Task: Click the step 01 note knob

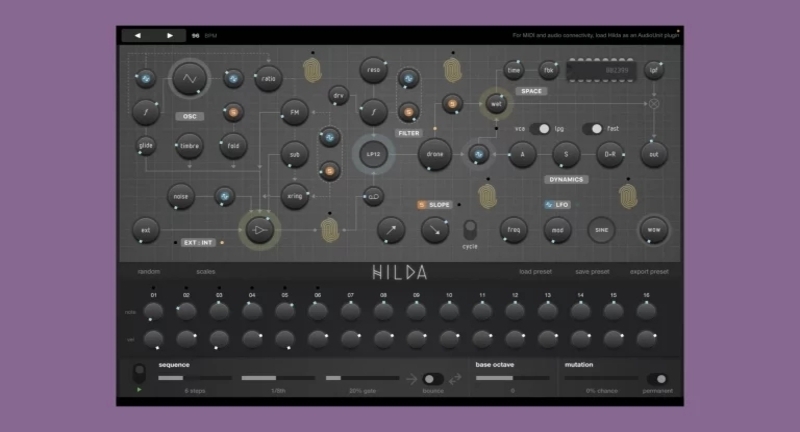Action: (153, 311)
